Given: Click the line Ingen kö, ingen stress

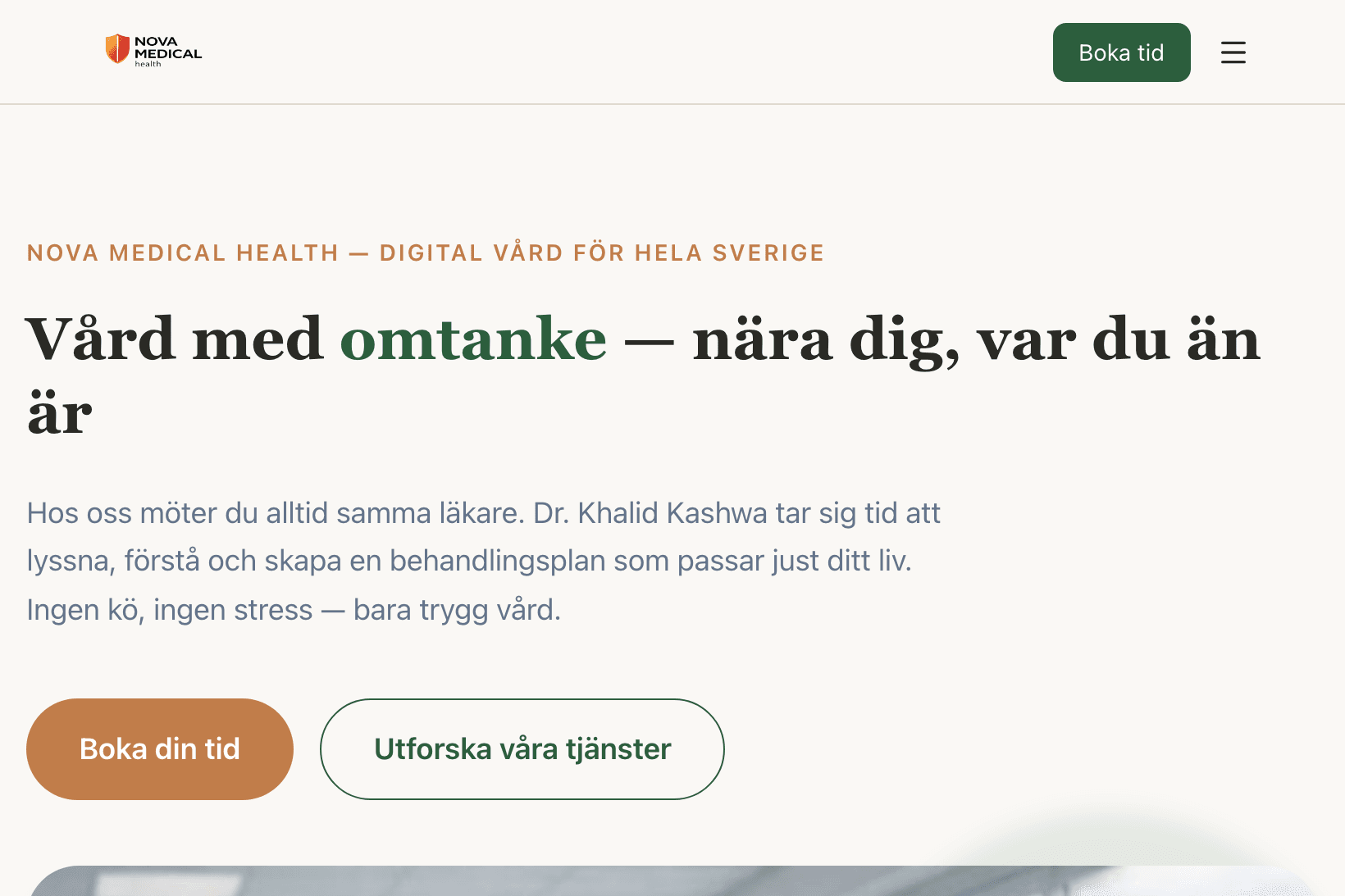Looking at the screenshot, I should (294, 610).
